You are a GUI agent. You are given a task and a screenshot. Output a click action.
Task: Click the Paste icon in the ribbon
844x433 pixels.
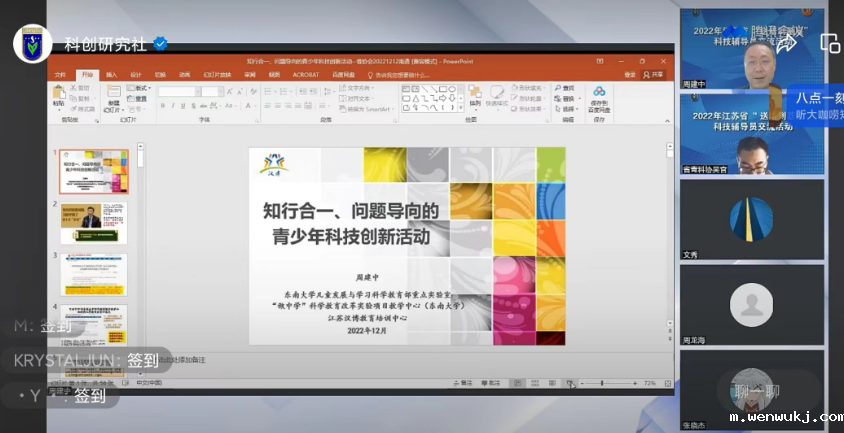59,96
